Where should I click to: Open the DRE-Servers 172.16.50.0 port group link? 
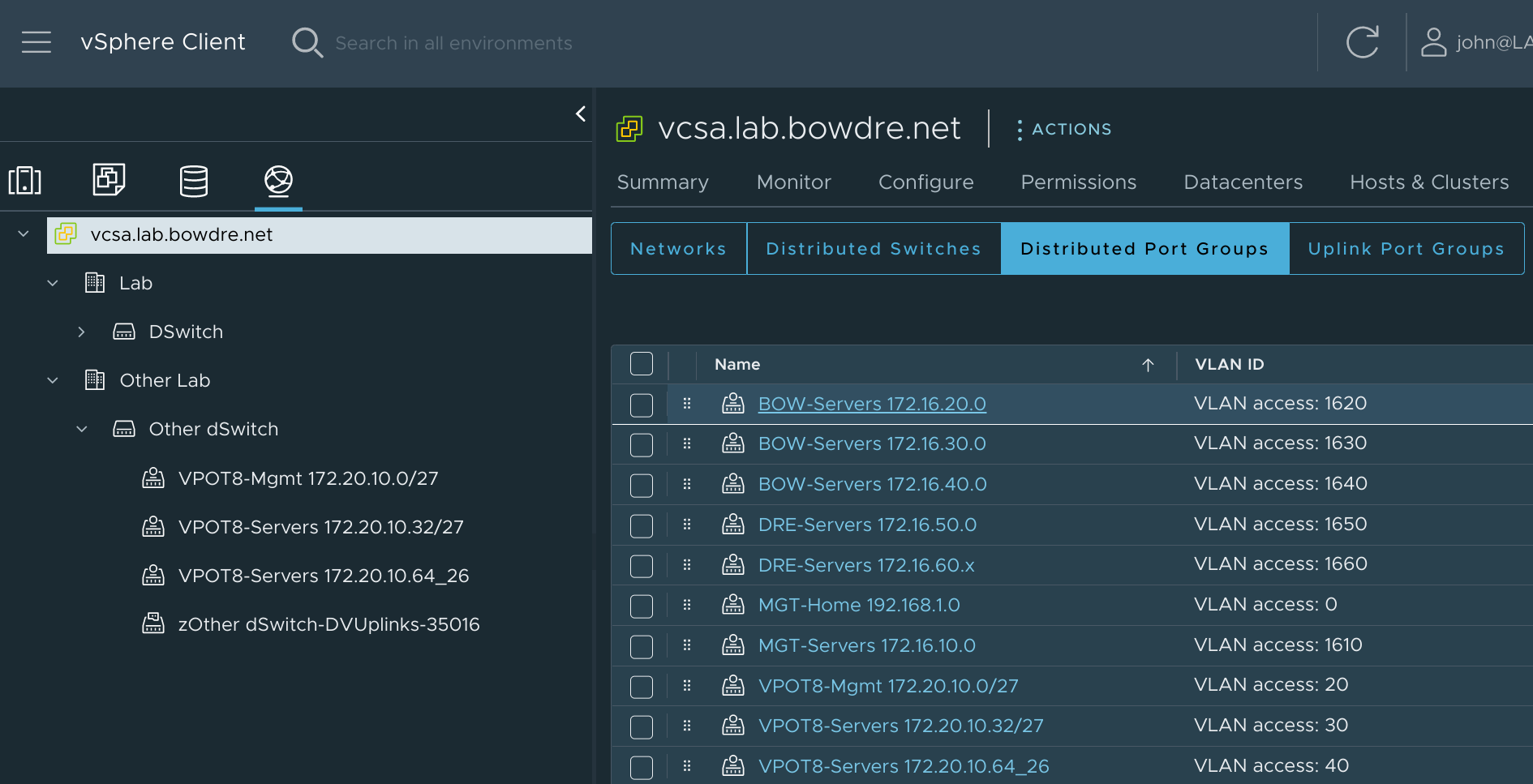point(867,525)
